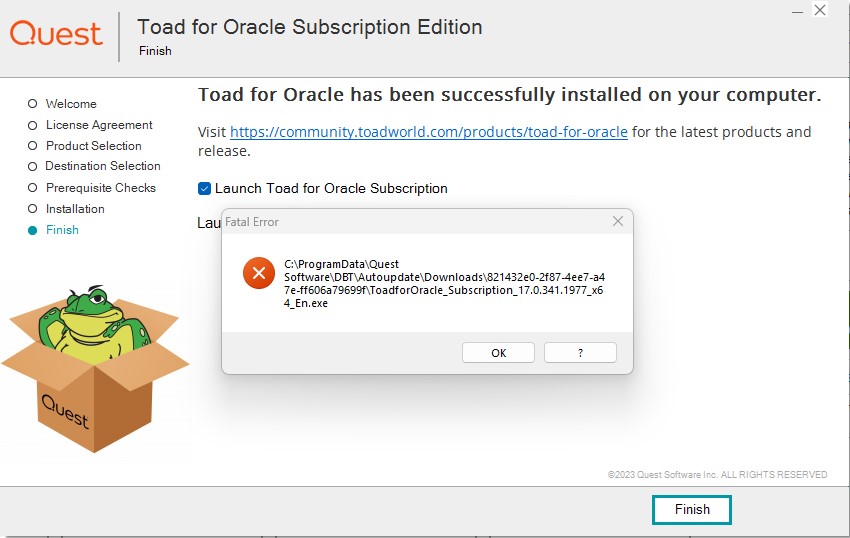850x538 pixels.
Task: Close the installer window
Action: coord(820,10)
